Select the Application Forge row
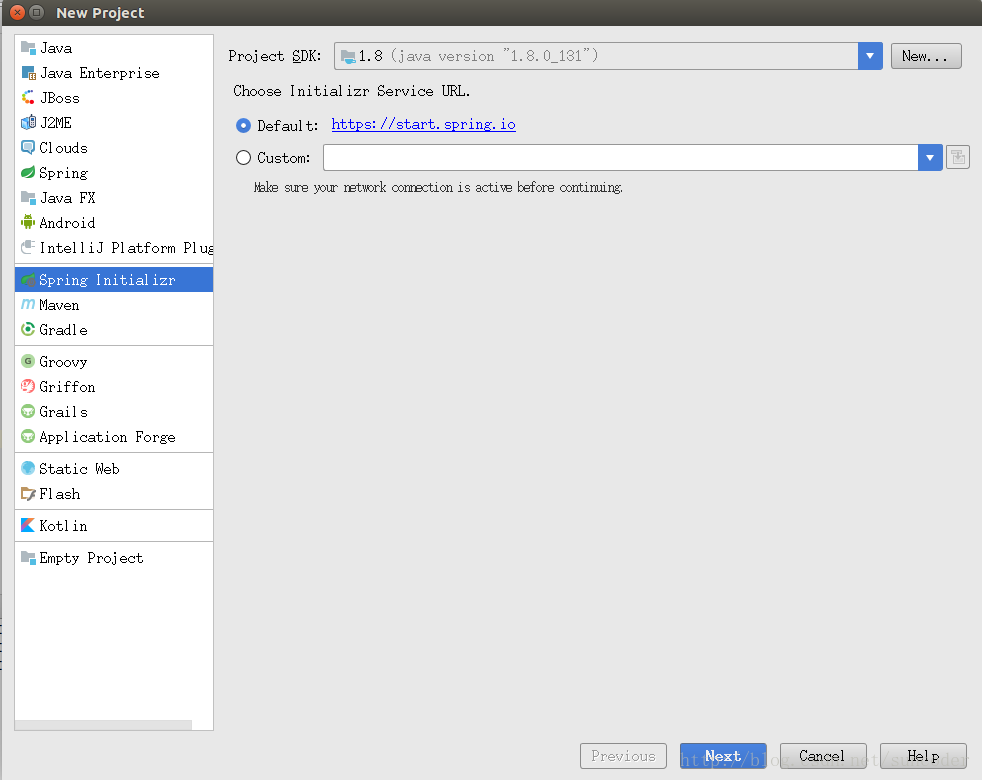Screen dimensions: 982x780 tap(114, 437)
